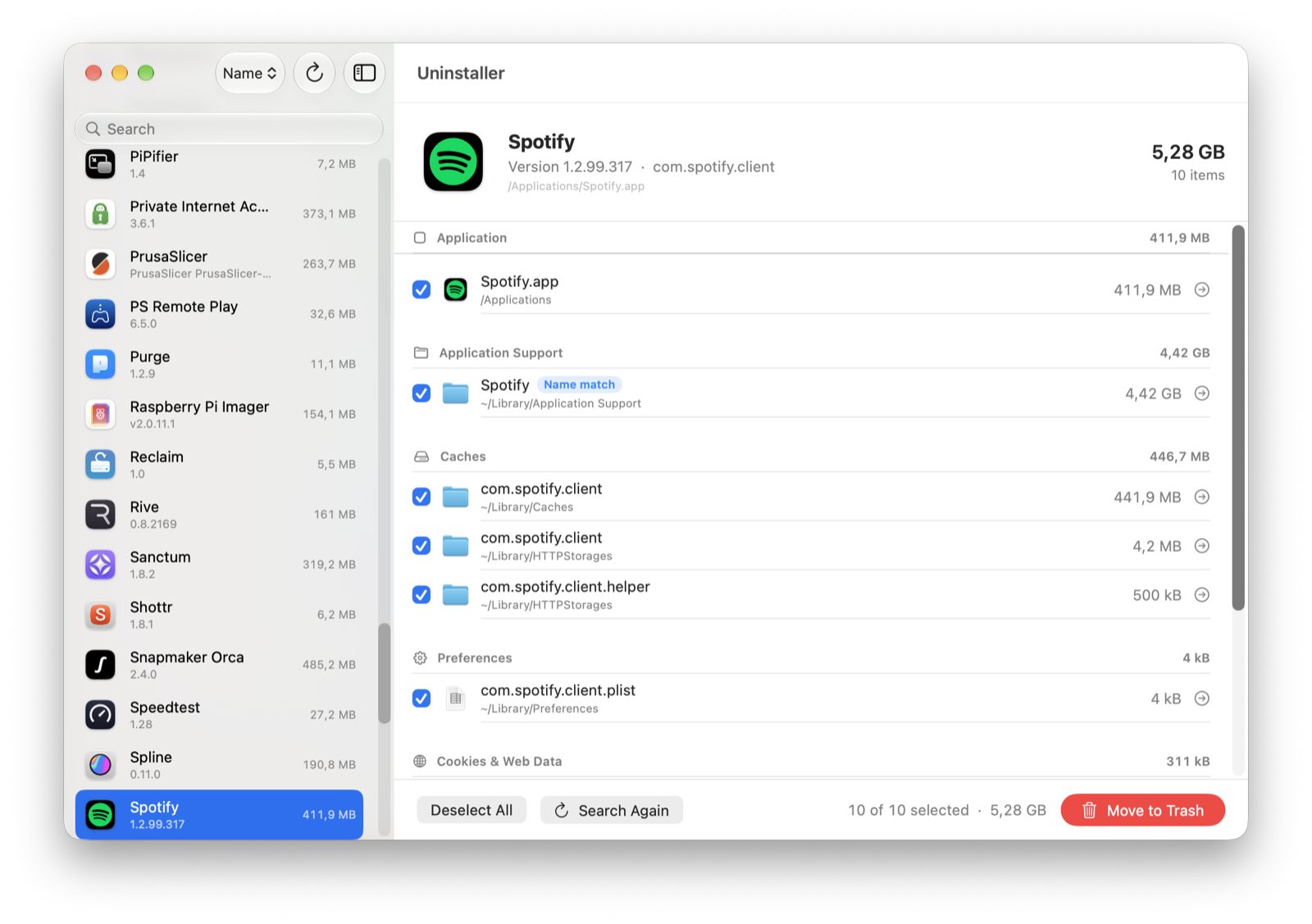Click the '5,28 GB' total size header
The width and height of the screenshot is (1312, 924).
click(x=1188, y=152)
